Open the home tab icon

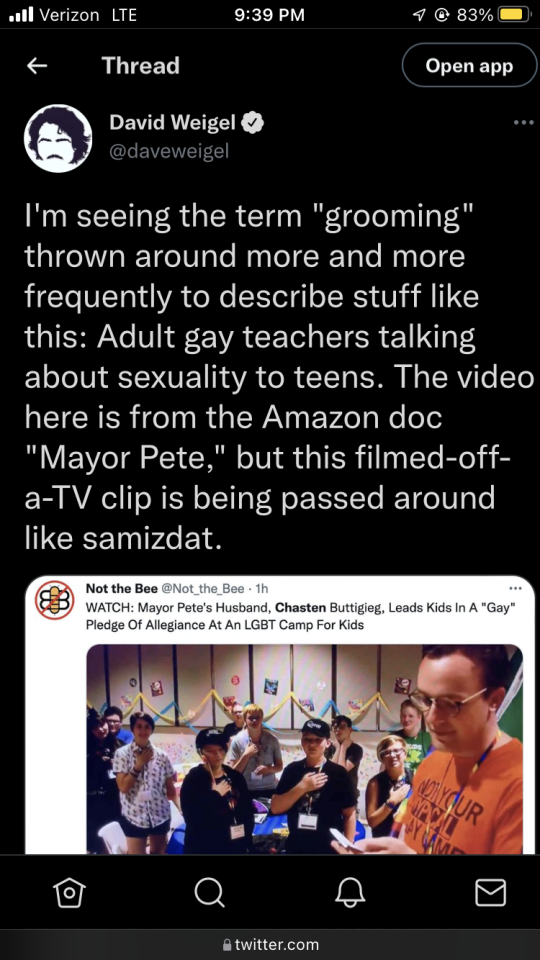(69, 892)
